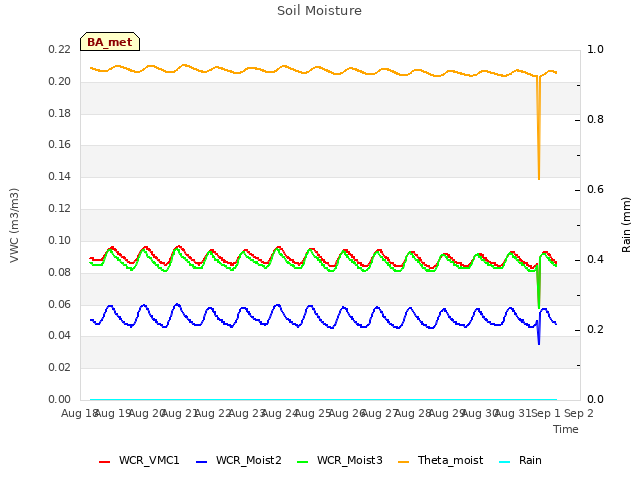Click the VWC (m3/m3) axis label

click(x=14, y=225)
